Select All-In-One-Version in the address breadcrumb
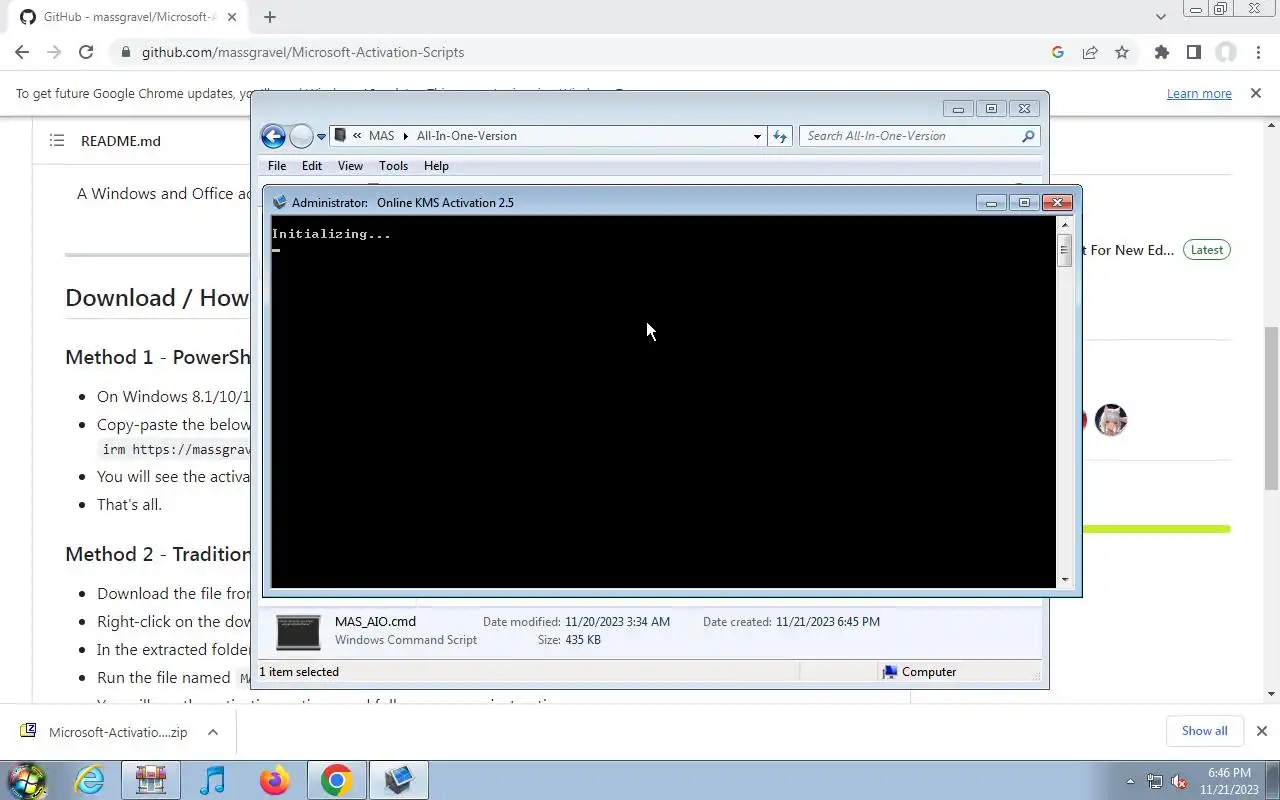 467,136
